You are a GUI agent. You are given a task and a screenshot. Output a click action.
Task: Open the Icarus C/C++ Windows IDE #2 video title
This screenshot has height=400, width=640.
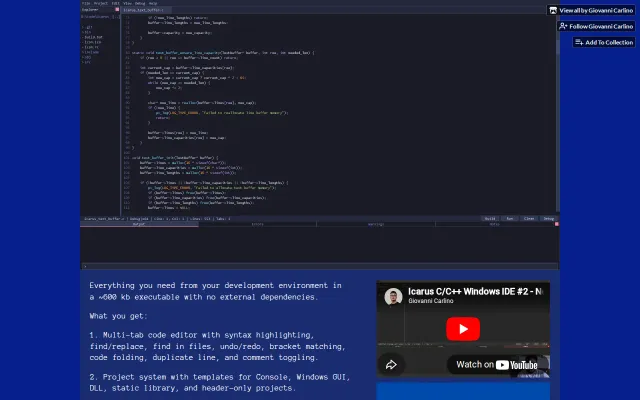click(x=476, y=291)
